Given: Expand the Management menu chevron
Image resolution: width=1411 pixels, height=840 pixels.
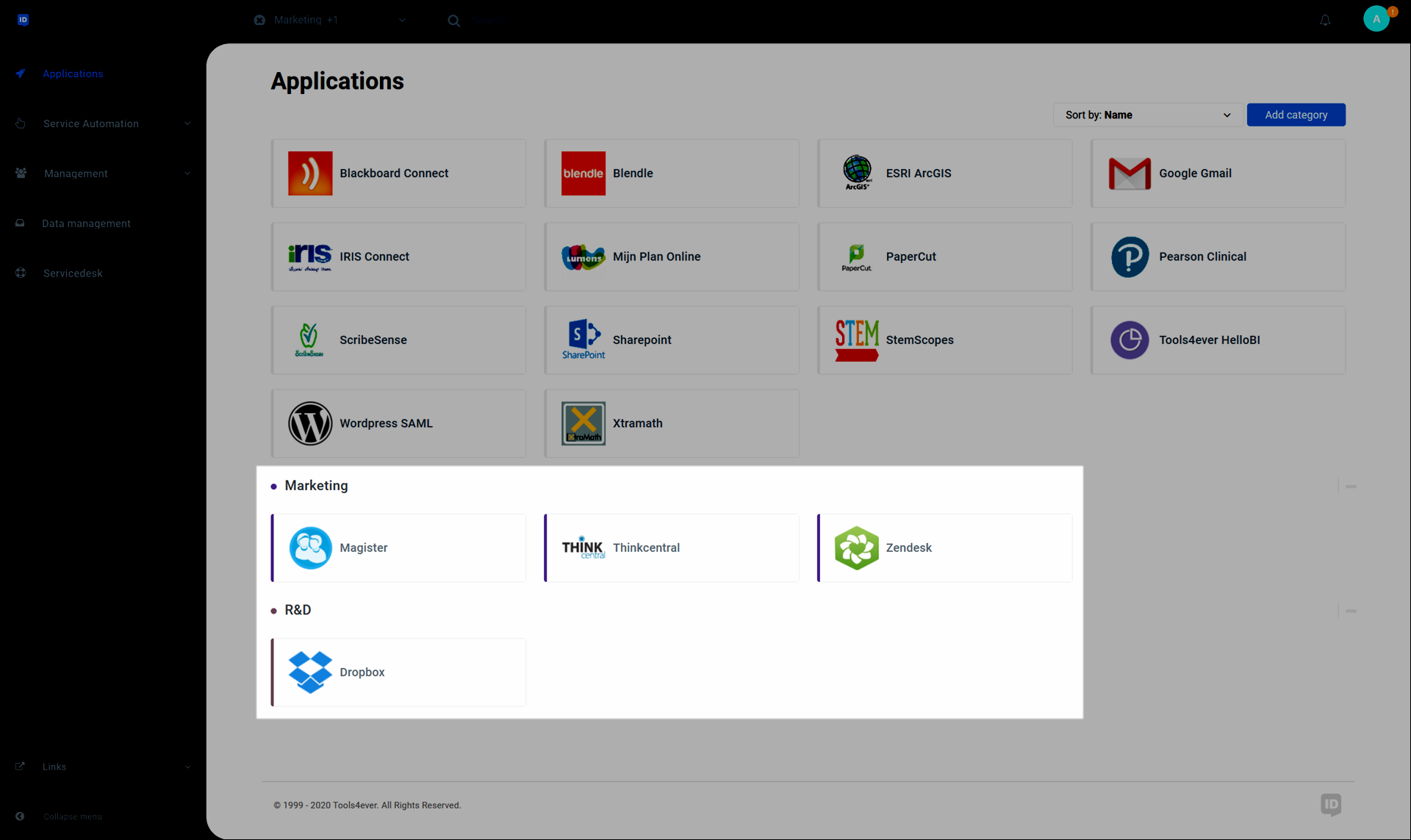Looking at the screenshot, I should pyautogui.click(x=187, y=174).
